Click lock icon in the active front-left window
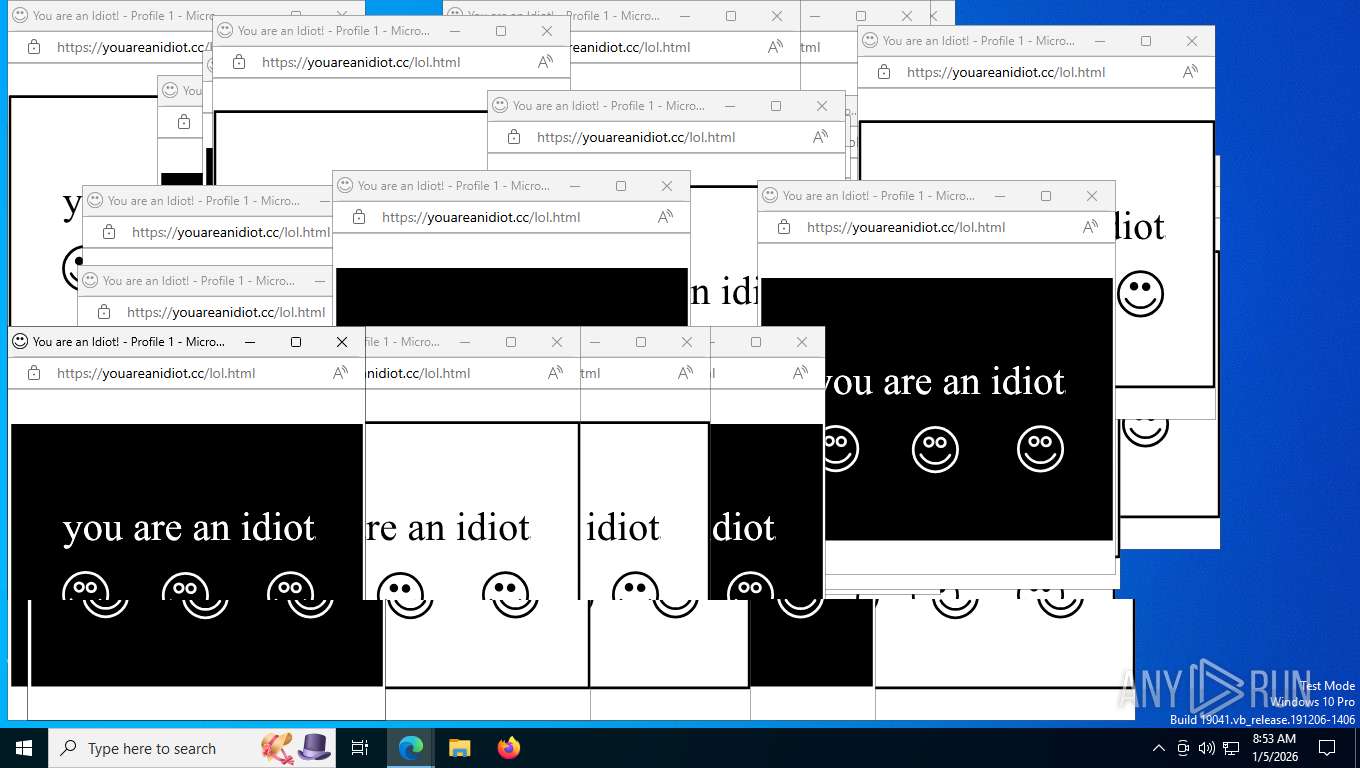The image size is (1360, 768). 34,373
